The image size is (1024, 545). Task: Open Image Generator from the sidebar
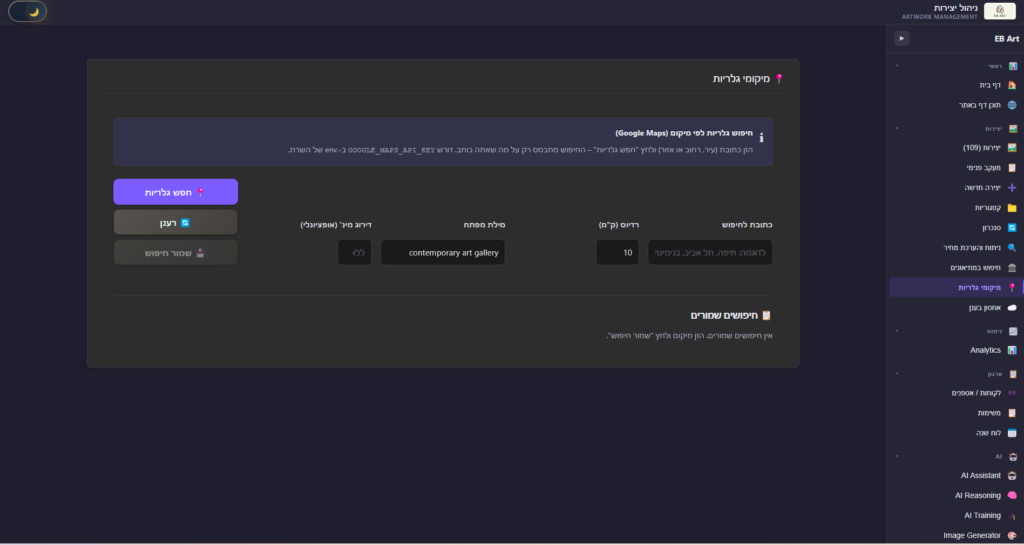pos(971,535)
